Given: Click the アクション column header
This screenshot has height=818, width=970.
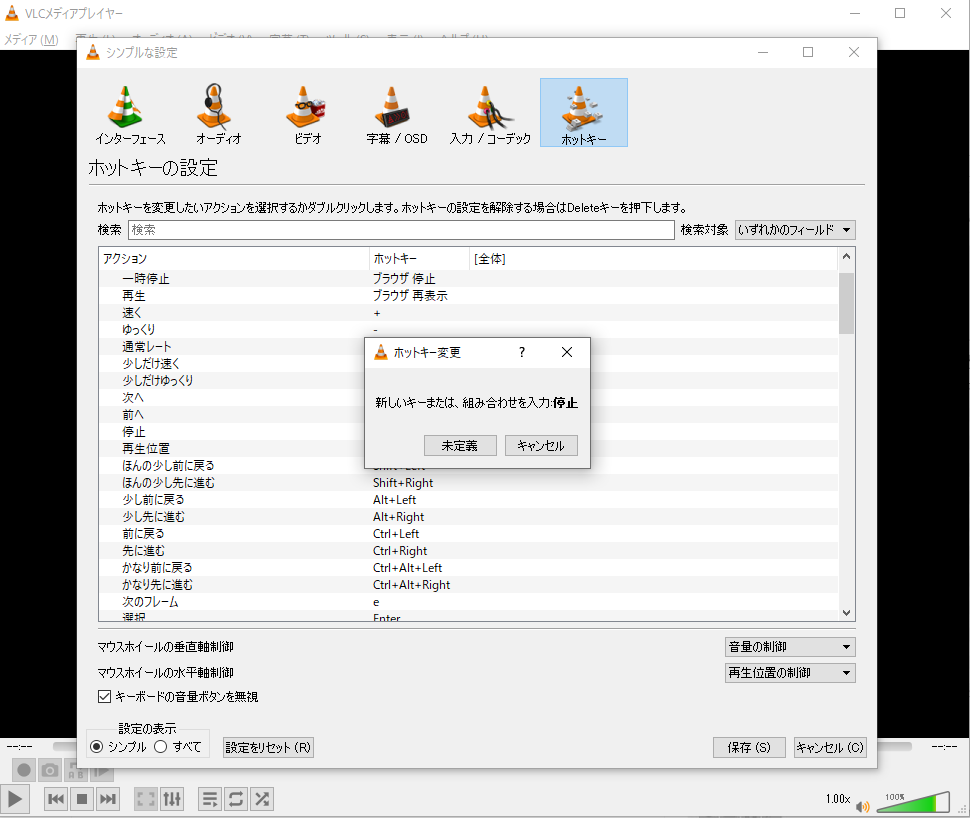Looking at the screenshot, I should pos(234,259).
